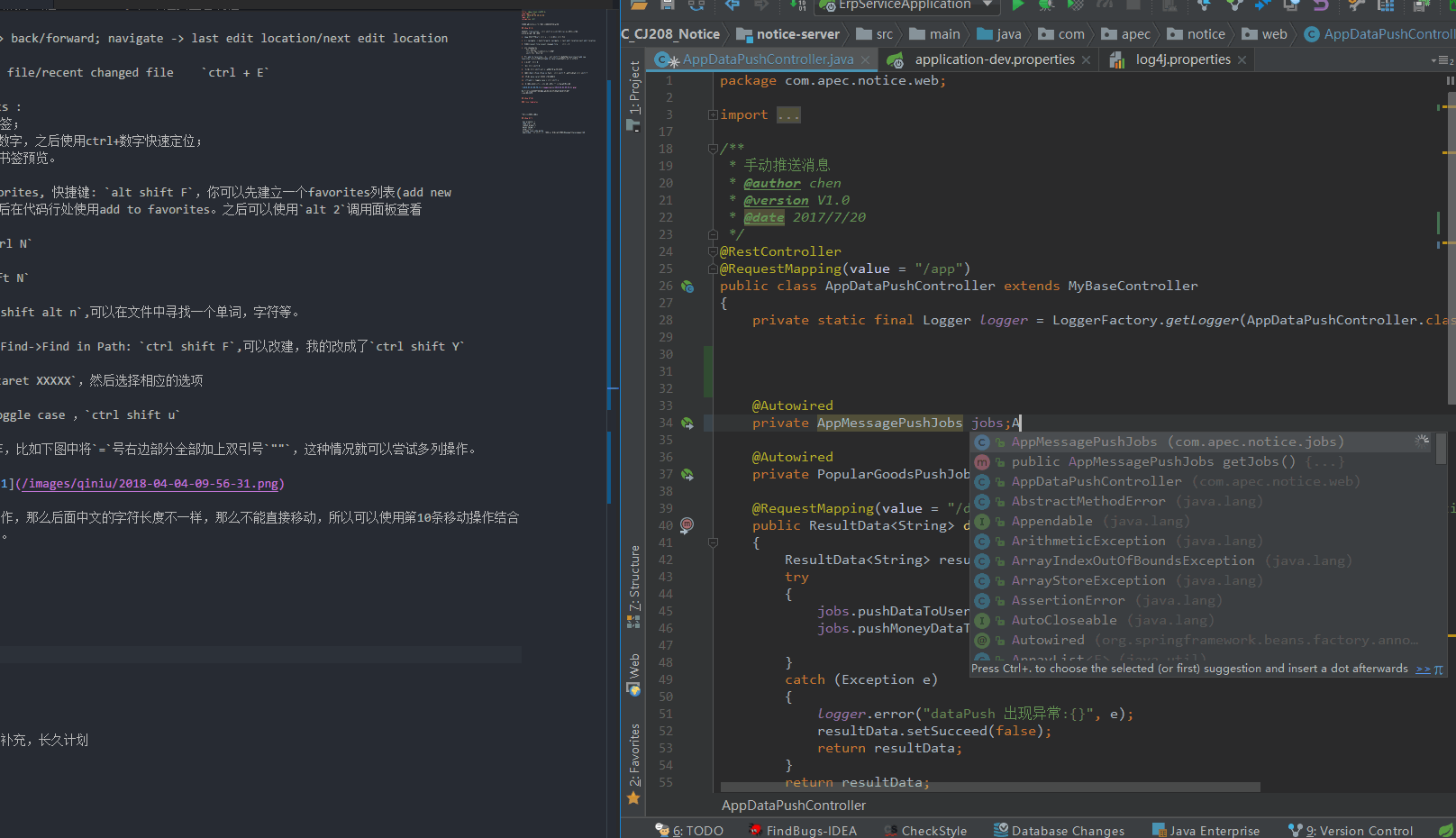Switch to log4j.properties tab
Image resolution: width=1456 pixels, height=838 pixels.
tap(1182, 59)
